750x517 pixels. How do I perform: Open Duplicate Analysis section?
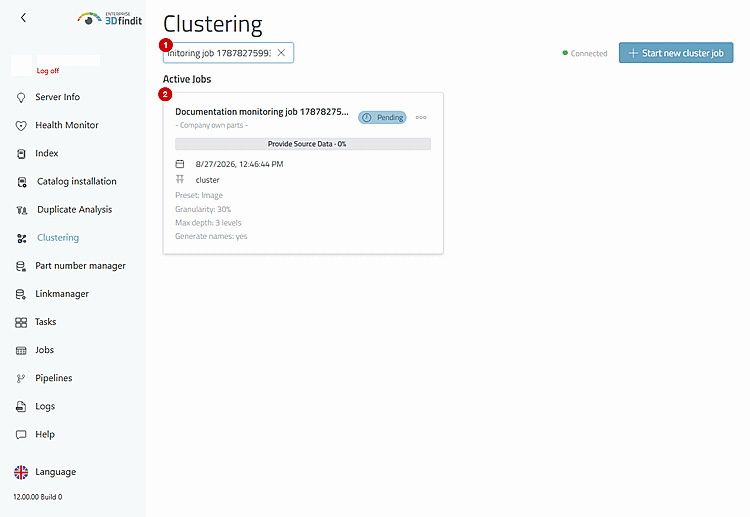coord(75,210)
